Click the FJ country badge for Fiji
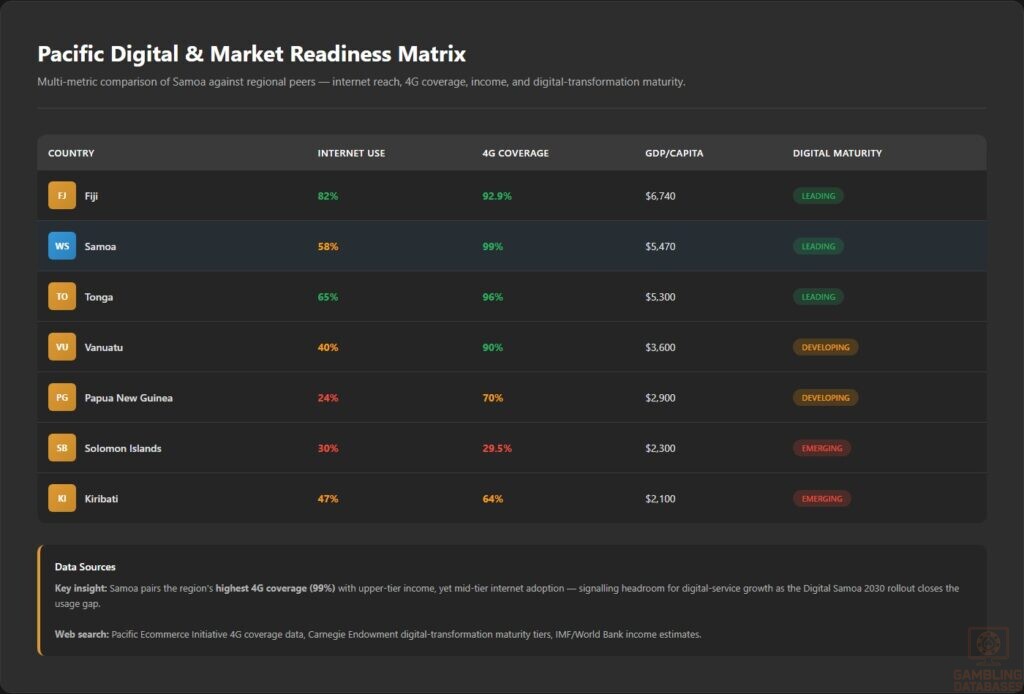The width and height of the screenshot is (1024, 694). pyautogui.click(x=62, y=196)
